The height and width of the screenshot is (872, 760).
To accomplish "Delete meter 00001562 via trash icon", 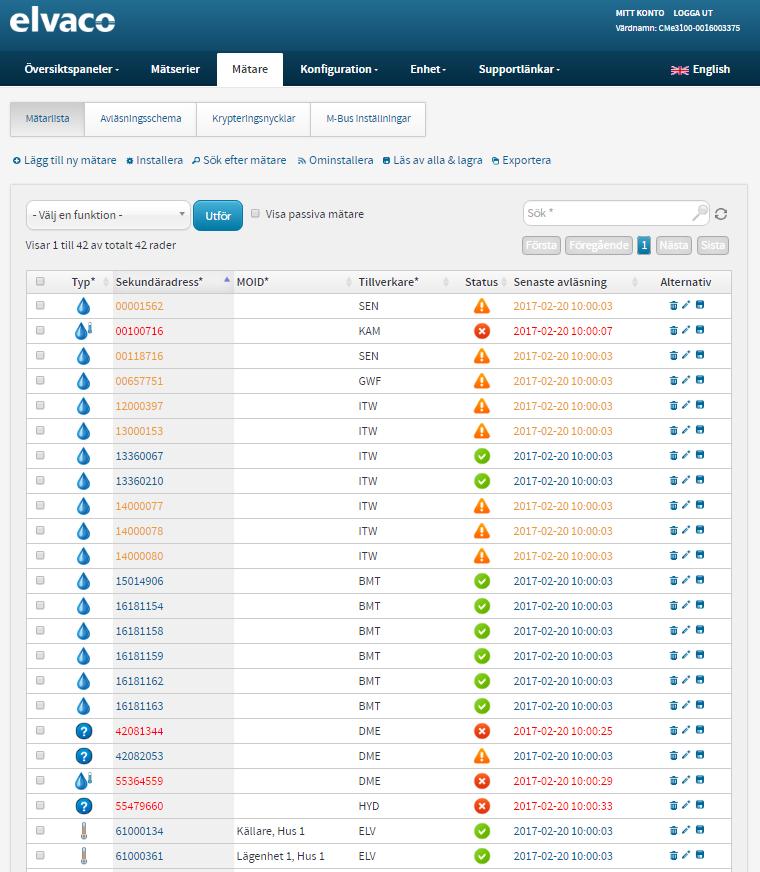I will click(x=673, y=305).
